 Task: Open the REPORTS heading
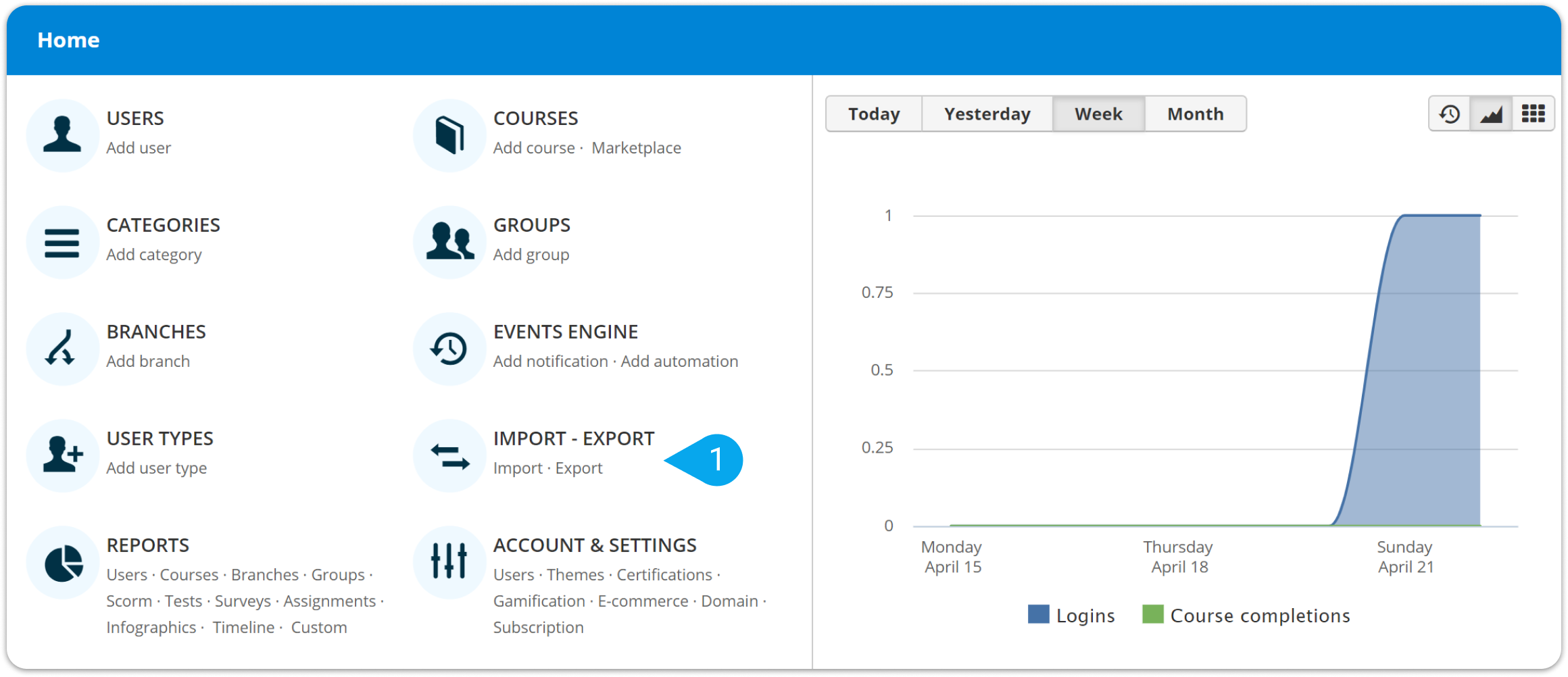pyautogui.click(x=147, y=545)
